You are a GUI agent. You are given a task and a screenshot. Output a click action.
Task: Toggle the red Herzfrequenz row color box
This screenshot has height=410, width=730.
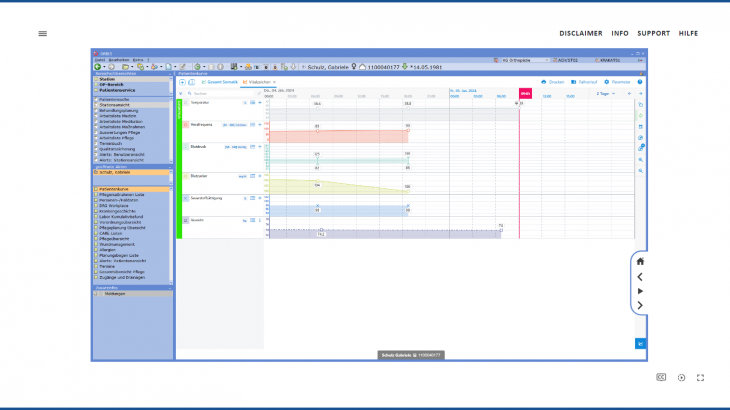185,124
